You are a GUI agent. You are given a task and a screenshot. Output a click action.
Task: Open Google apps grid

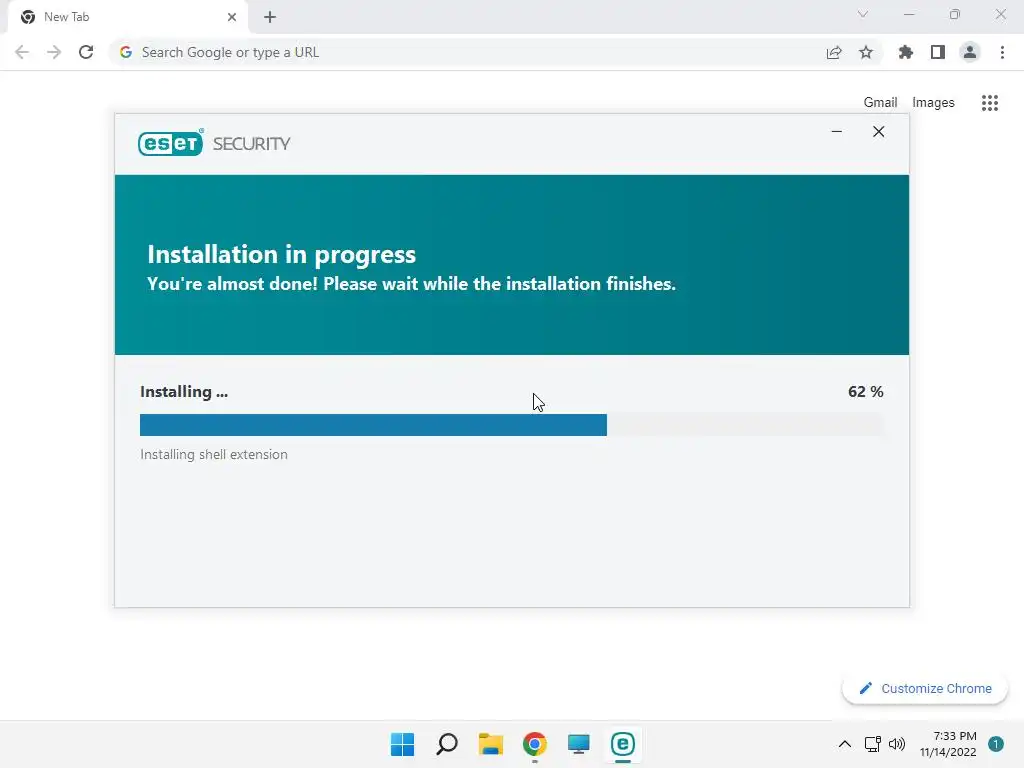tap(990, 103)
